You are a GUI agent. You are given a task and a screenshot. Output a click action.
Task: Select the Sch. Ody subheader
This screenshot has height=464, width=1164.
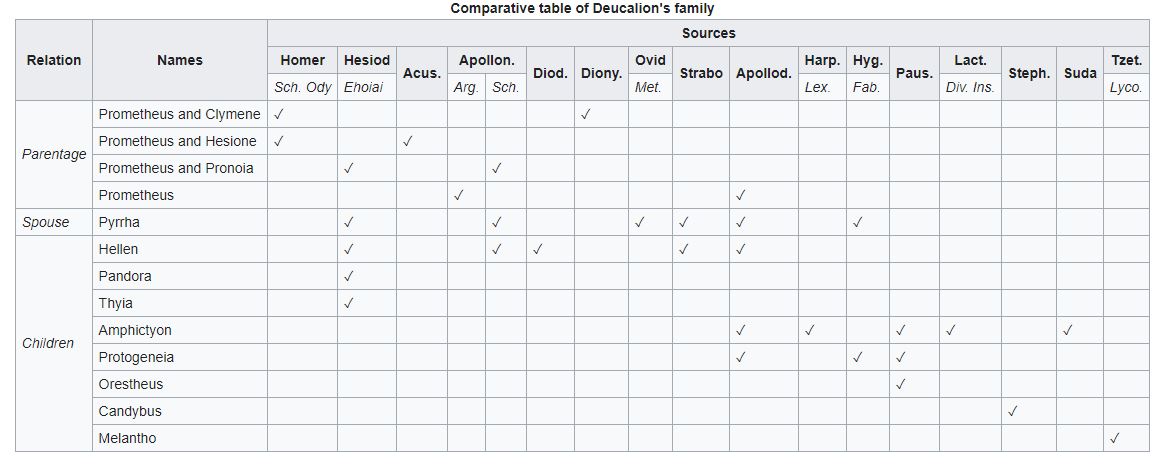point(302,87)
